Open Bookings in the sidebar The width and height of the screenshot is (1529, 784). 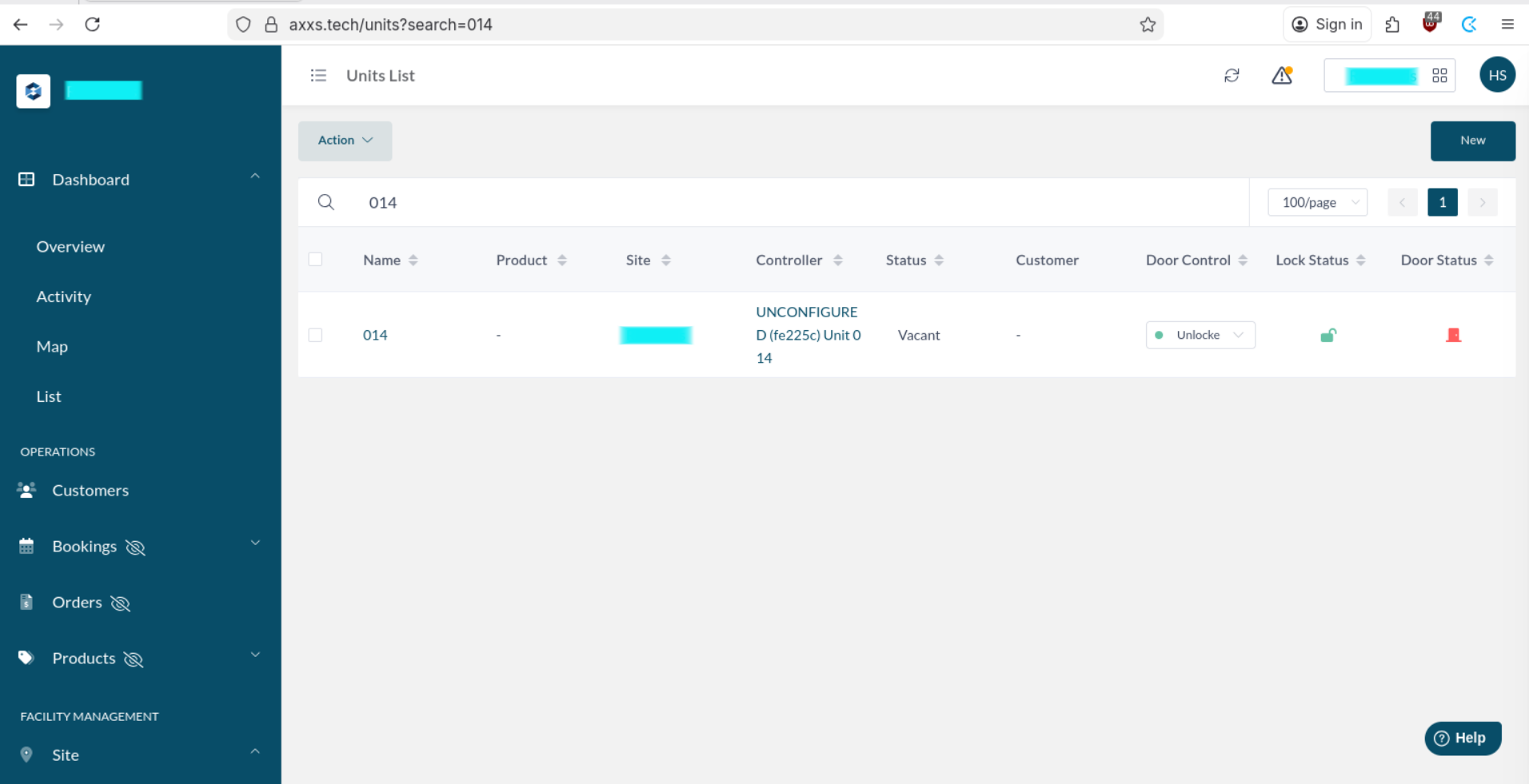point(84,547)
